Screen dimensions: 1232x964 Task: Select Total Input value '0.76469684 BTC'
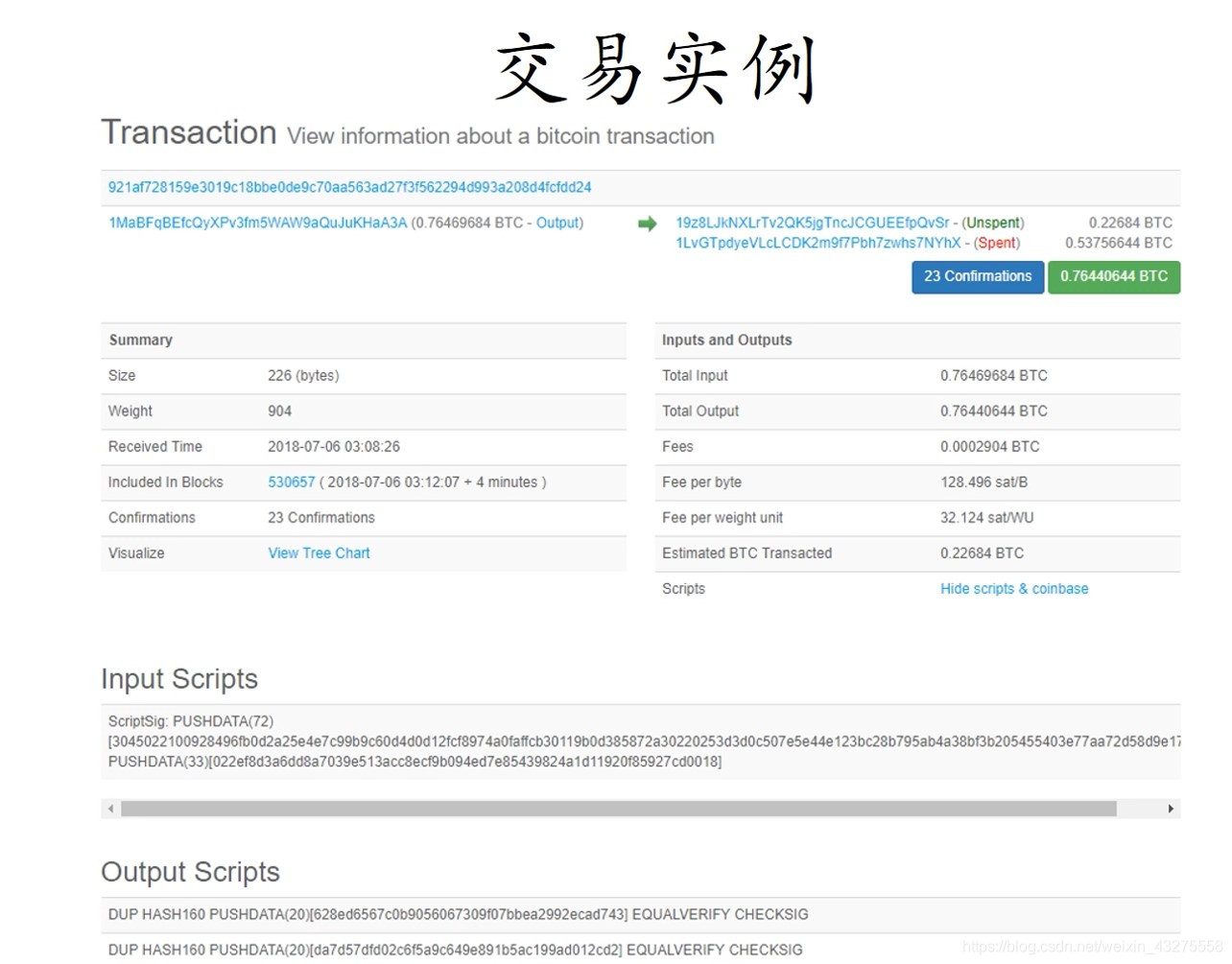click(994, 376)
